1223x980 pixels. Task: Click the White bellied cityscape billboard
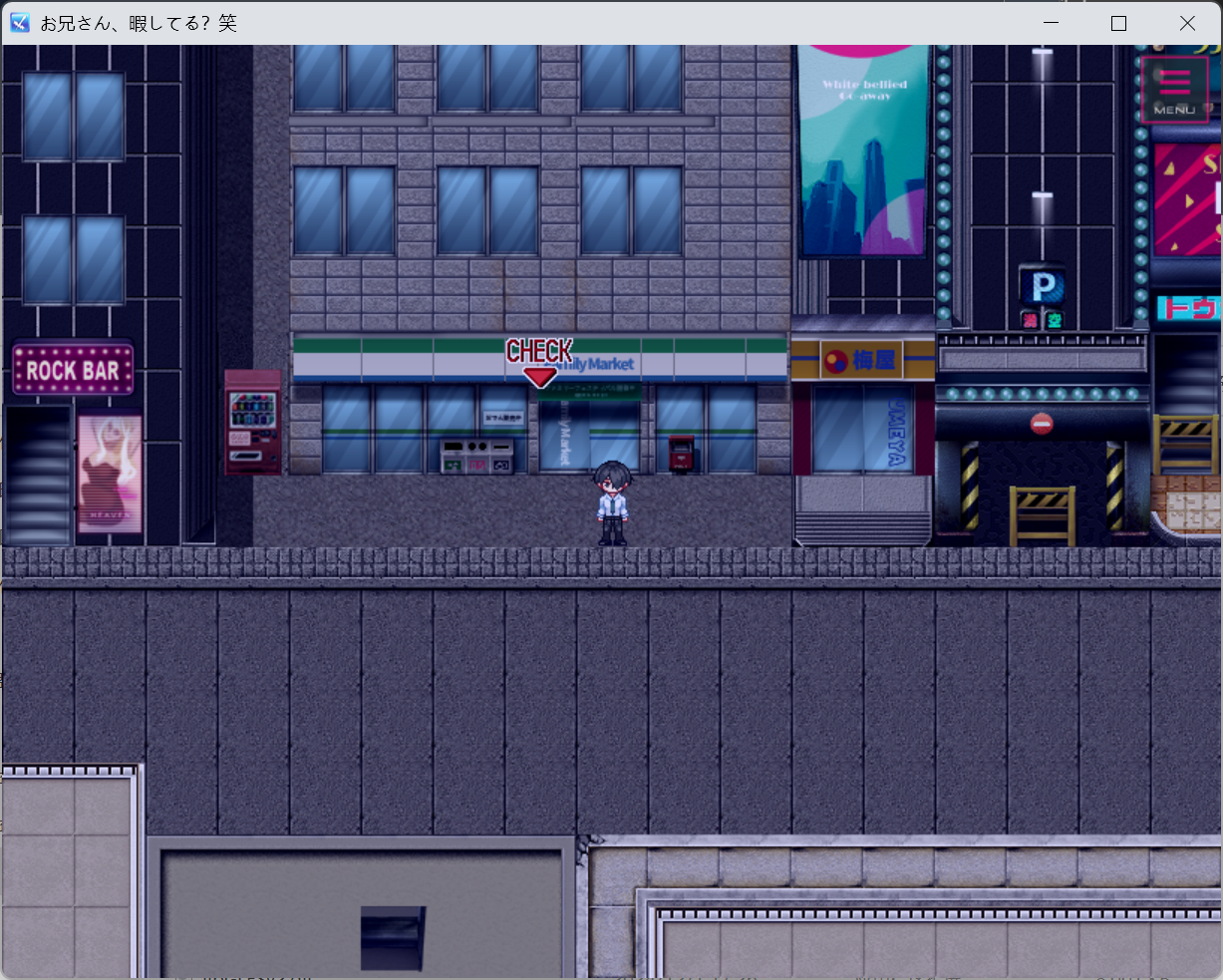[x=863, y=150]
